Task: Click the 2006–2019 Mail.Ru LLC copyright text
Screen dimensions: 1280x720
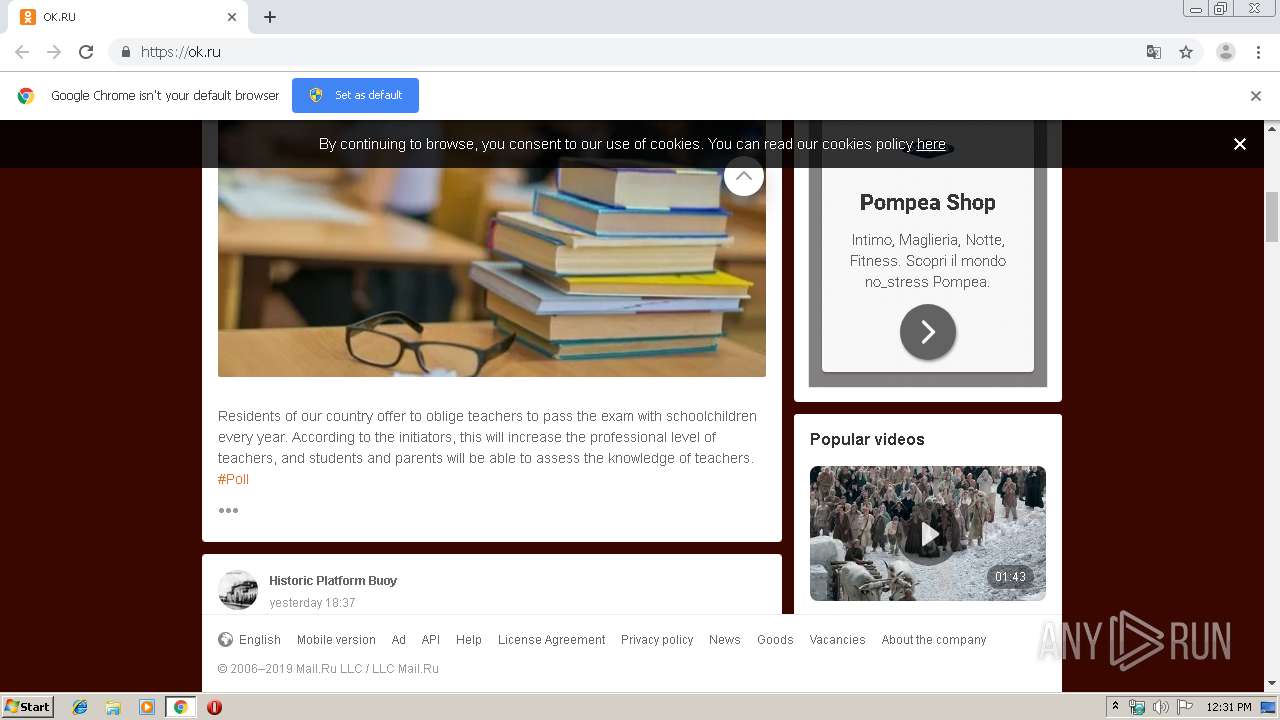Action: tap(328, 669)
